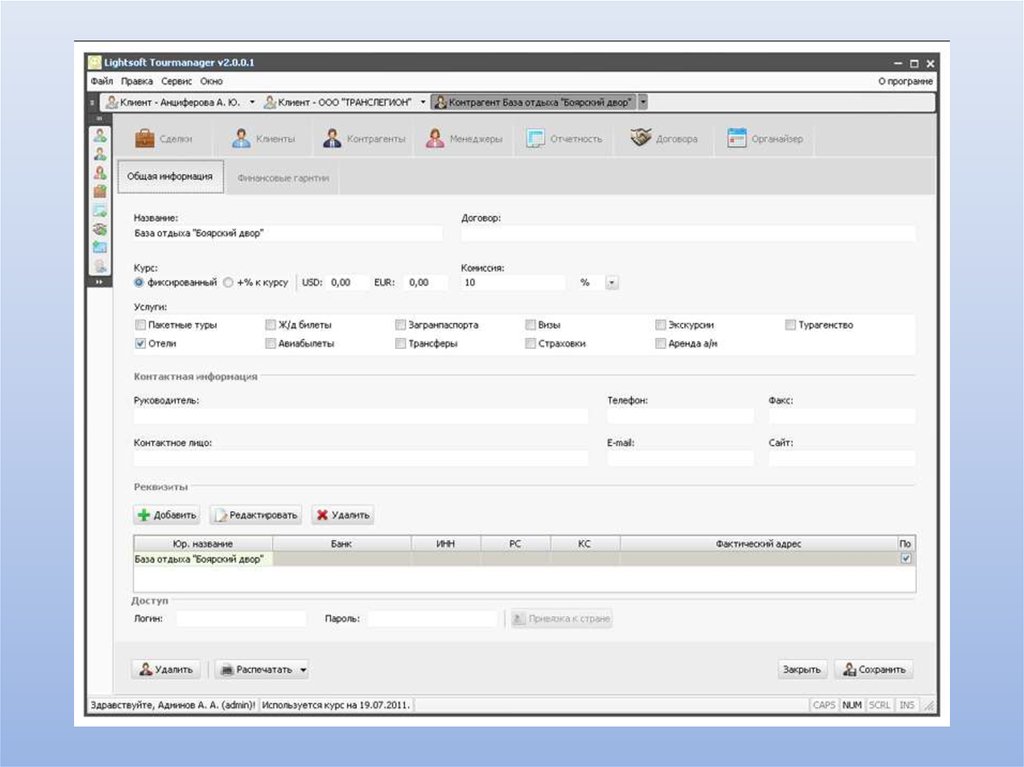
Task: Select the +% к курсу radio option
Action: click(x=229, y=283)
